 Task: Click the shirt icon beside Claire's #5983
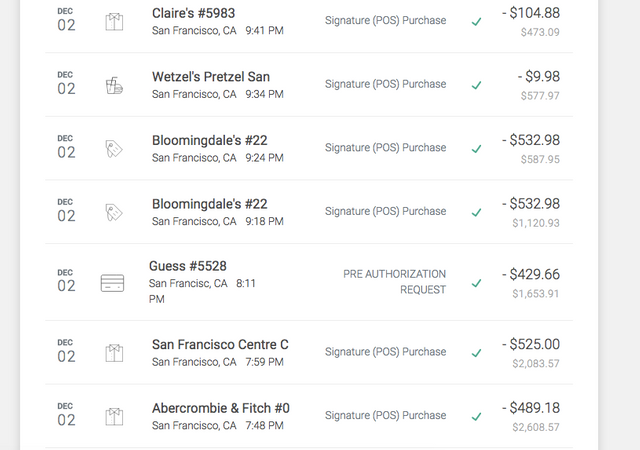point(114,22)
